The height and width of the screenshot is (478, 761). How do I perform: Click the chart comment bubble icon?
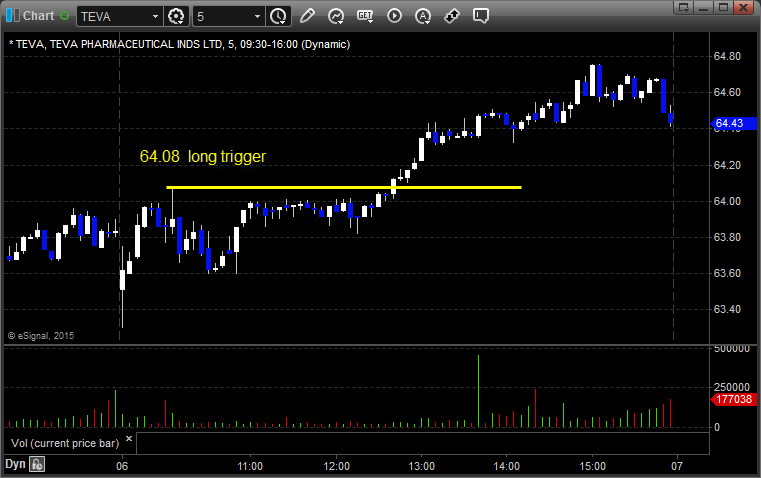pyautogui.click(x=480, y=16)
